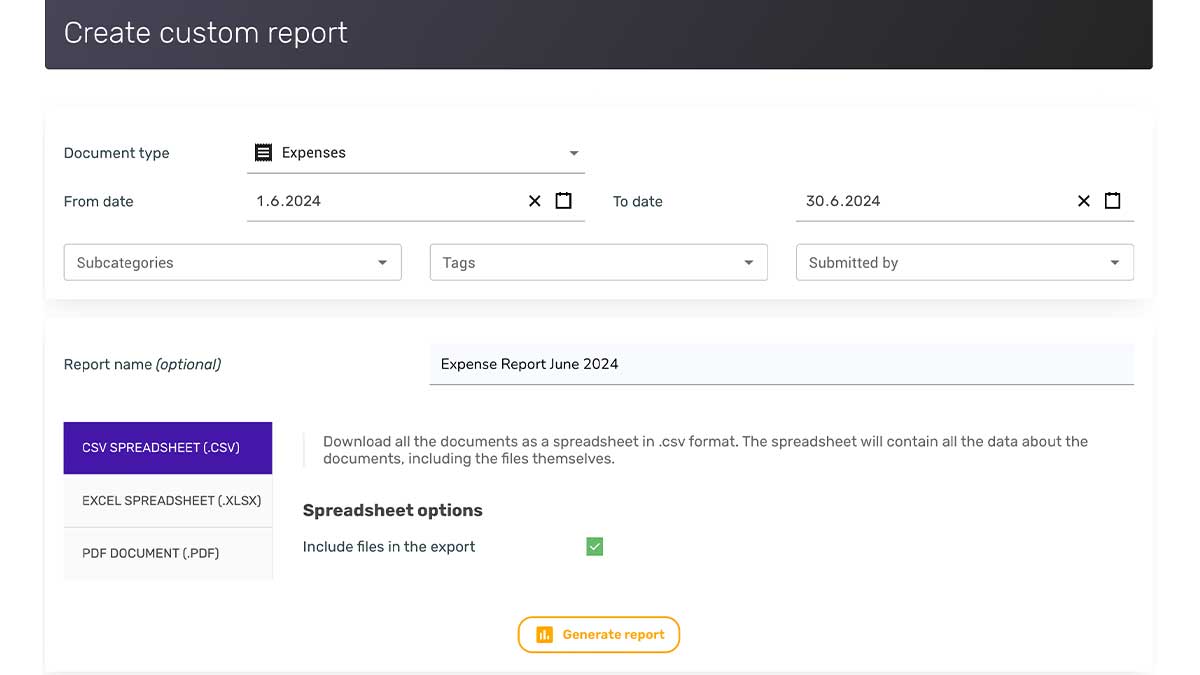Open the Submitted by dropdown
The image size is (1200, 675).
click(965, 263)
